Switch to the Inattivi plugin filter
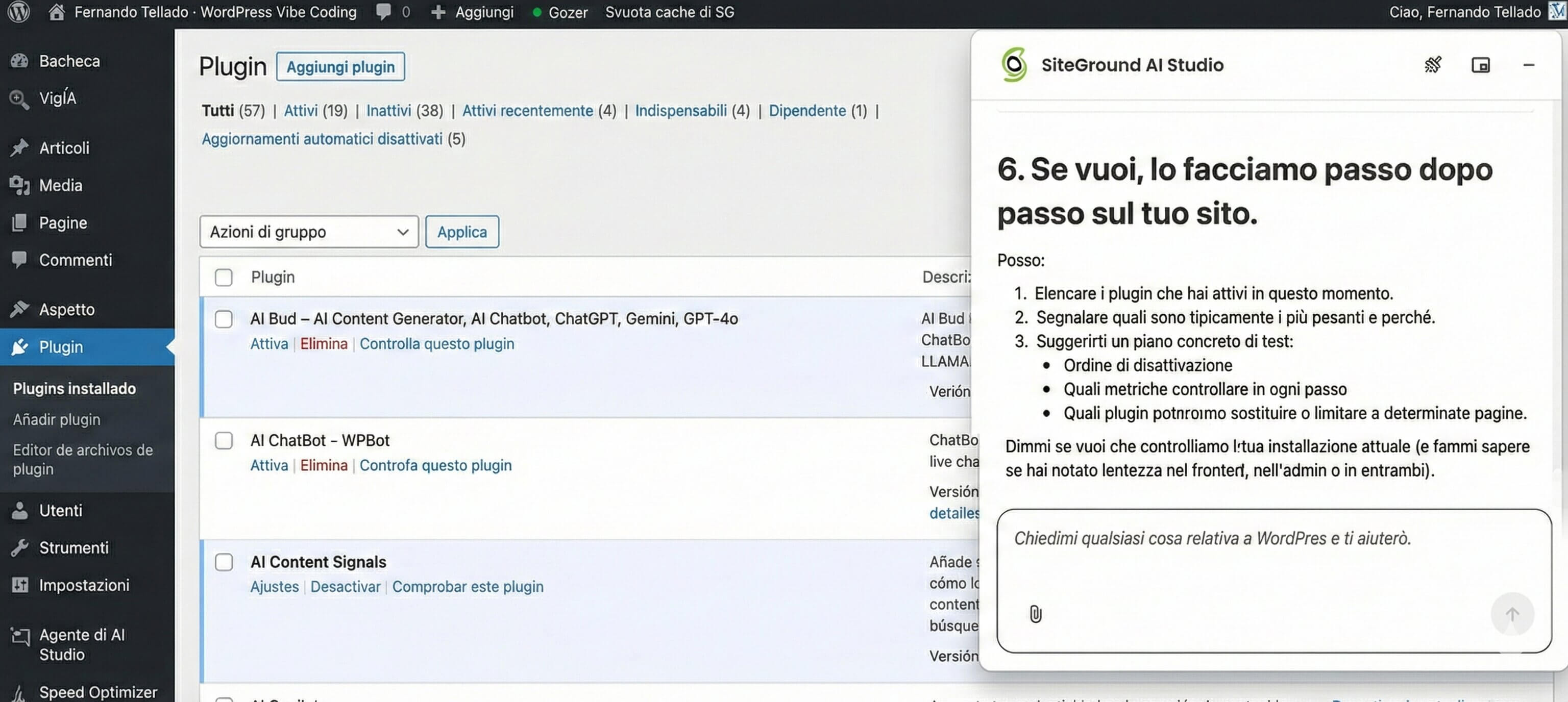This screenshot has width=1568, height=702. point(388,111)
